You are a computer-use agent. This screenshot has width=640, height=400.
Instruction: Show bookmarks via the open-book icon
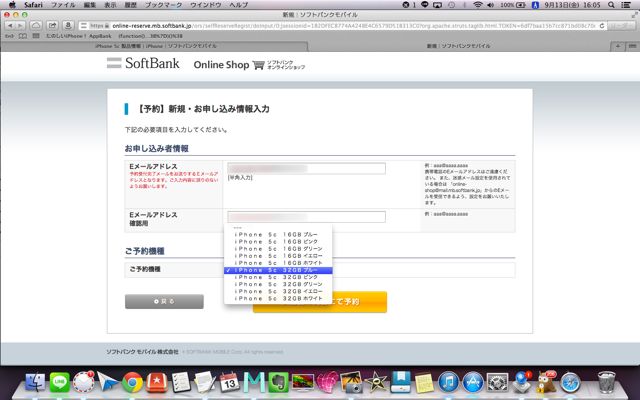pos(23,36)
